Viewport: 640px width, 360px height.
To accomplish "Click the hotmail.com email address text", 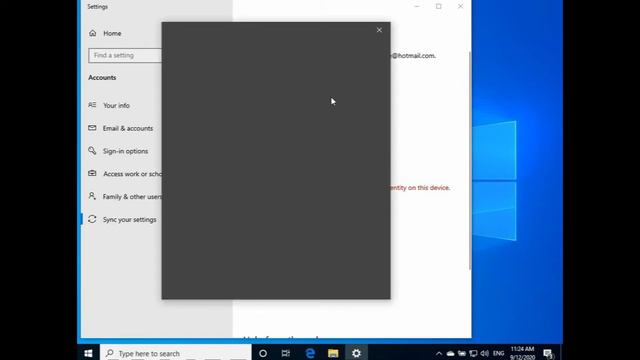I will [x=413, y=56].
